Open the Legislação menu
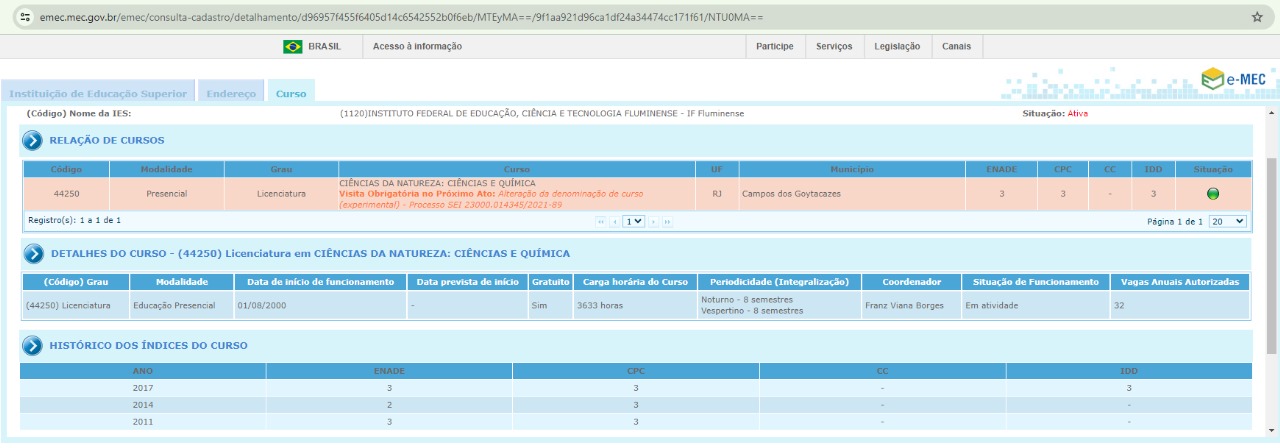 (897, 46)
